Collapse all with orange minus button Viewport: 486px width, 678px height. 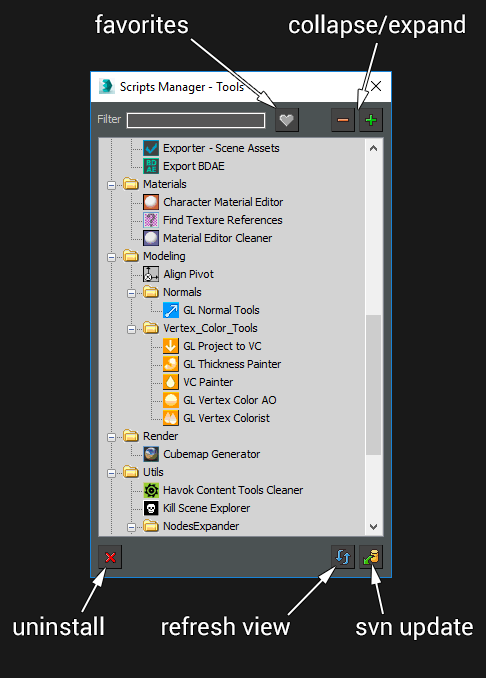tap(343, 120)
